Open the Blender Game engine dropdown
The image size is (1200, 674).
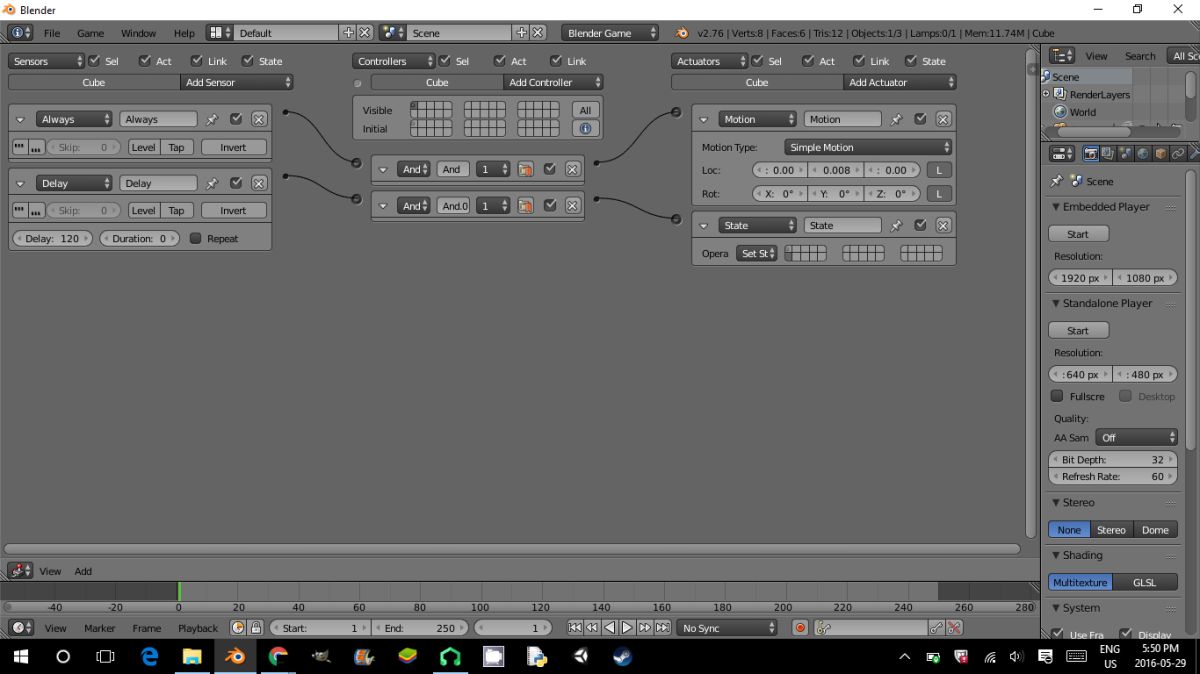pos(610,33)
